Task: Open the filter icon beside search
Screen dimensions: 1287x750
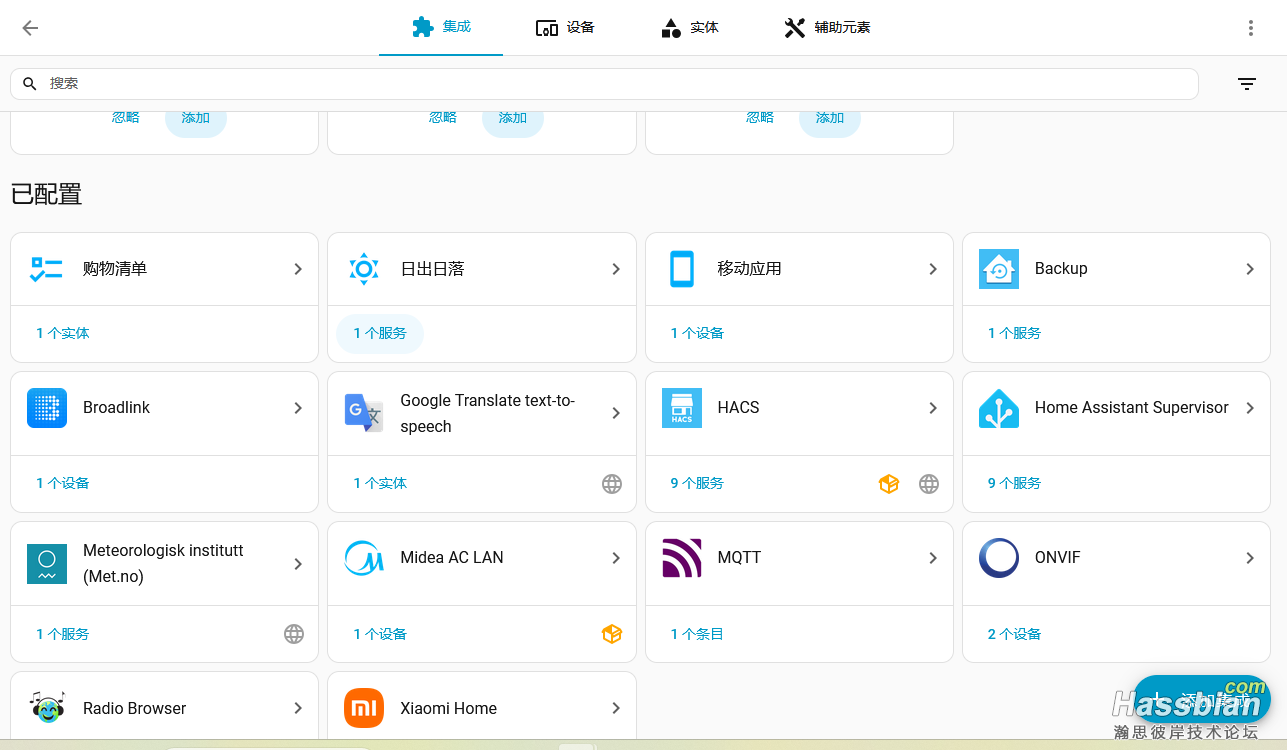Action: point(1246,84)
